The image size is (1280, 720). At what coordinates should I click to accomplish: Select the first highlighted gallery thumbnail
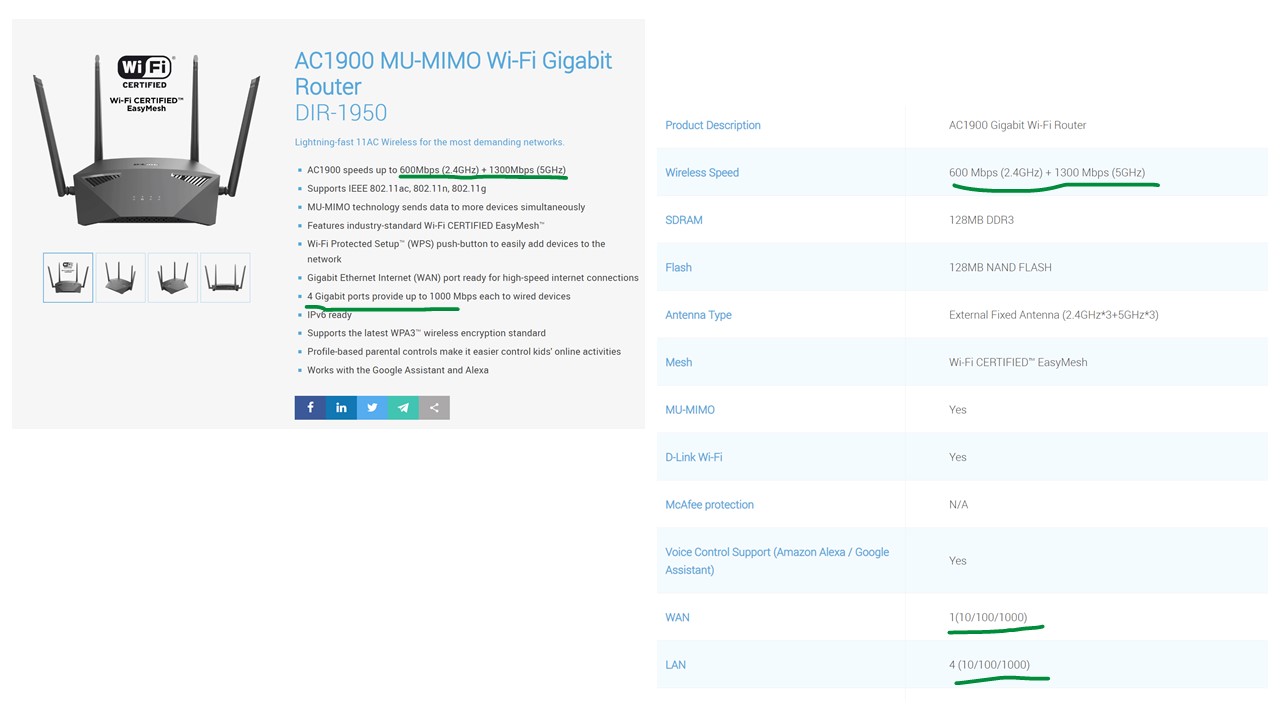pyautogui.click(x=68, y=278)
